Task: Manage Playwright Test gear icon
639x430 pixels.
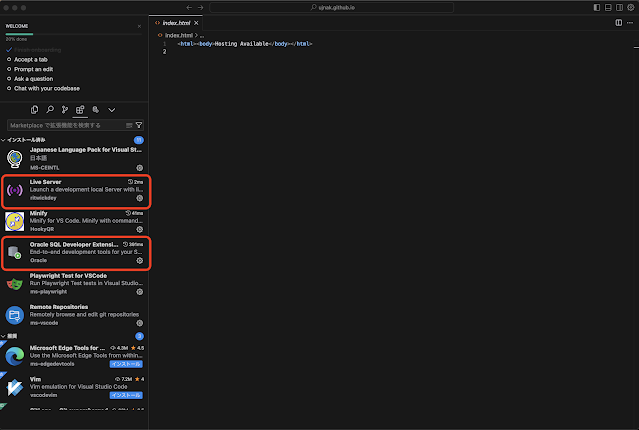Action: tap(140, 292)
